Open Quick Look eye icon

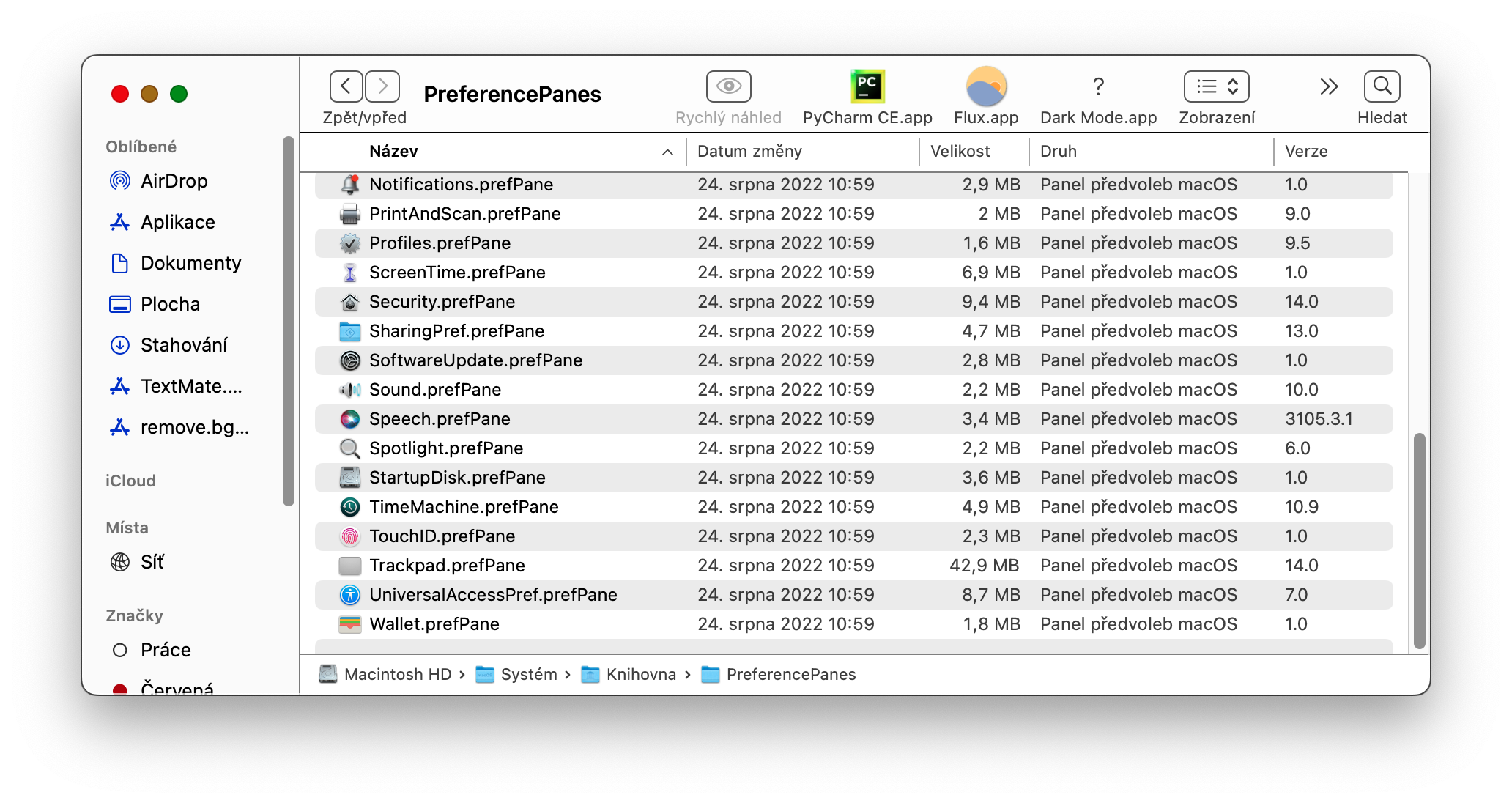pyautogui.click(x=728, y=86)
